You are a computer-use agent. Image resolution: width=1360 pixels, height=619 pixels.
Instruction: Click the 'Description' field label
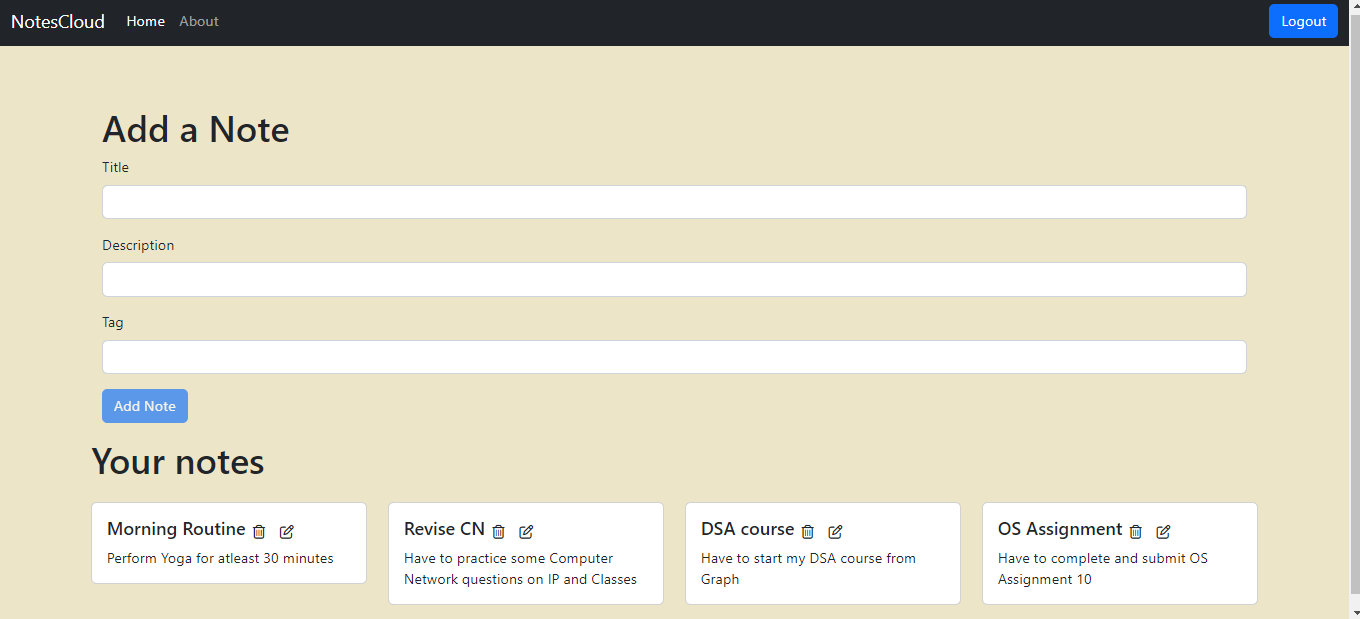[138, 245]
